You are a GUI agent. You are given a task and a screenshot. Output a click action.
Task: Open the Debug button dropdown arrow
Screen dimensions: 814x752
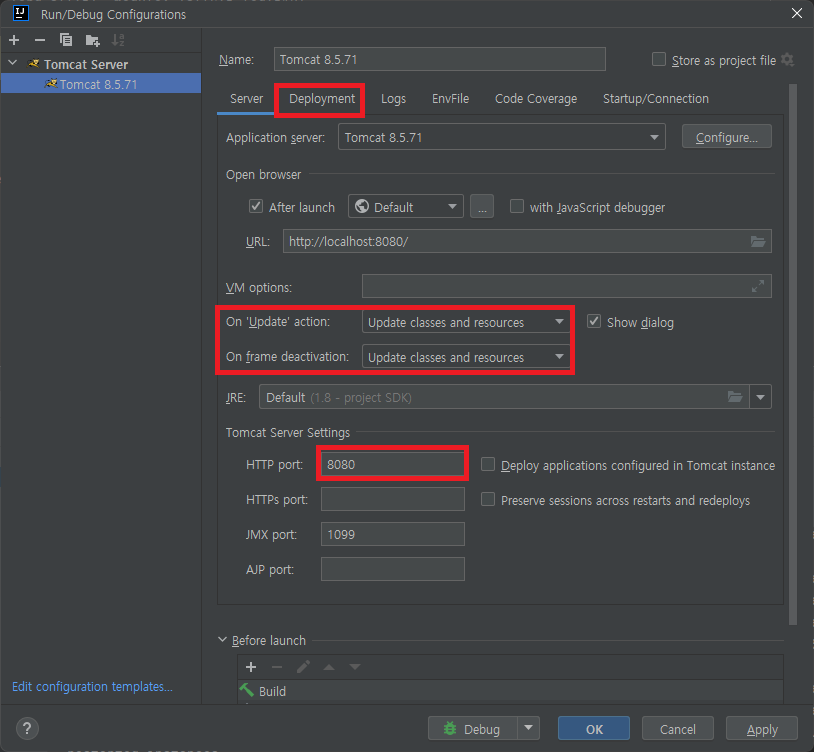click(x=528, y=728)
